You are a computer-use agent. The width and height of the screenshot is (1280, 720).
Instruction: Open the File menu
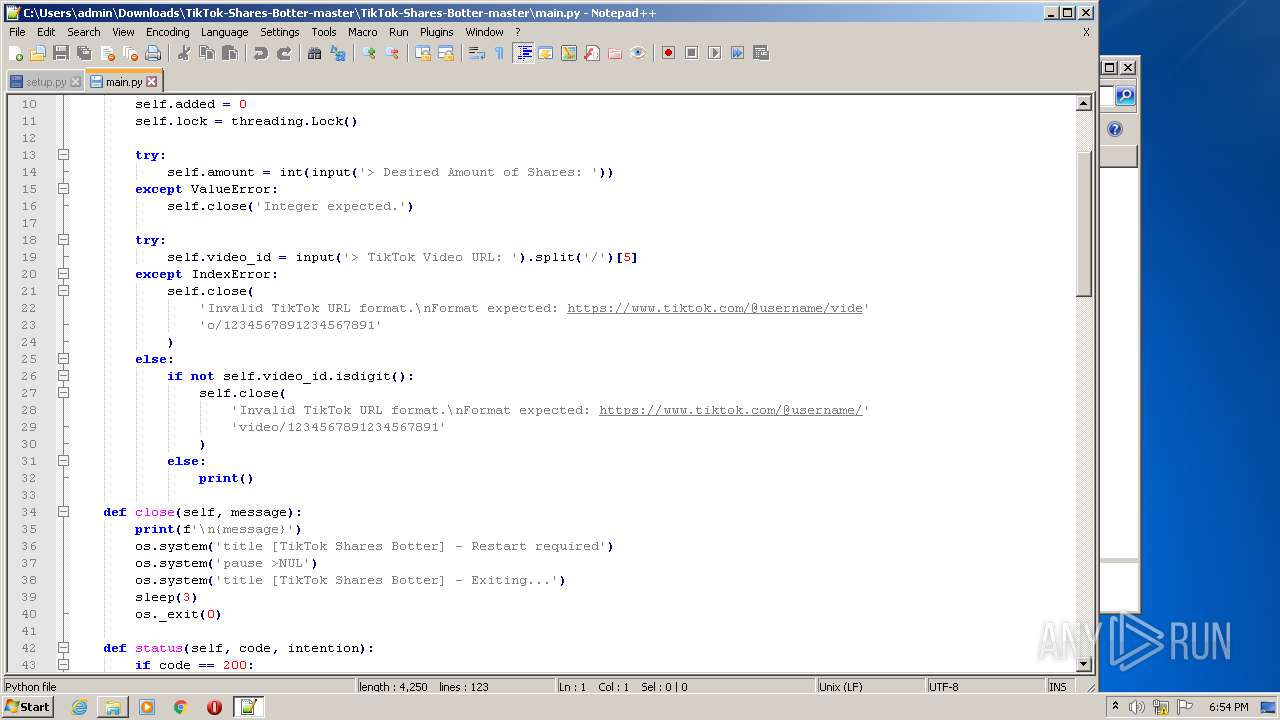17,32
